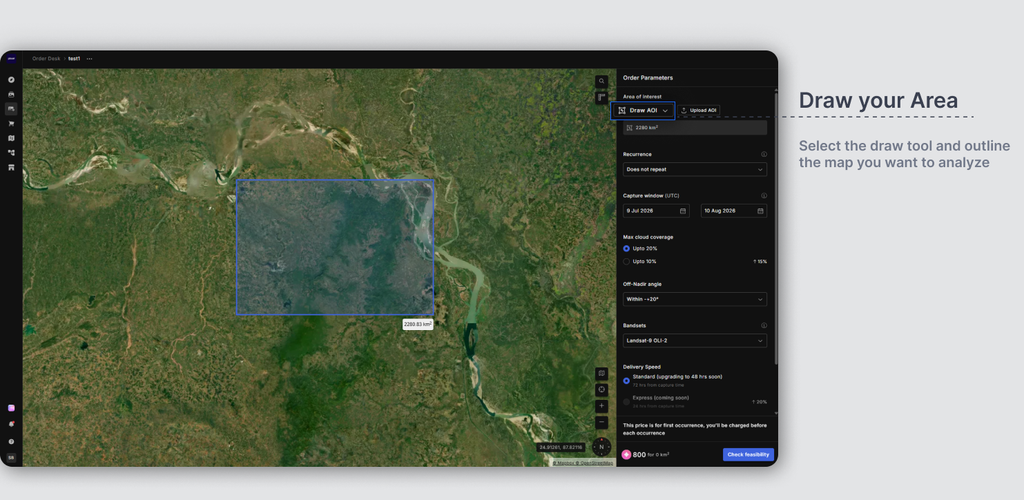Click the recenter target icon on the map
The height and width of the screenshot is (500, 1024).
point(601,390)
